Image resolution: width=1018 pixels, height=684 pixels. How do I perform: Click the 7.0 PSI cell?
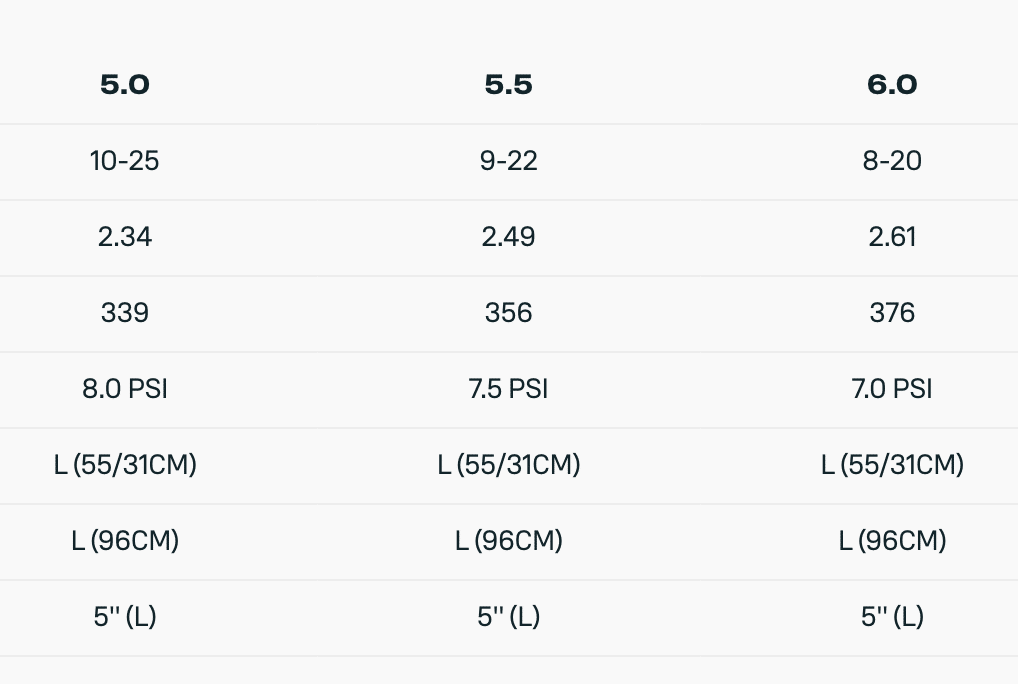892,389
